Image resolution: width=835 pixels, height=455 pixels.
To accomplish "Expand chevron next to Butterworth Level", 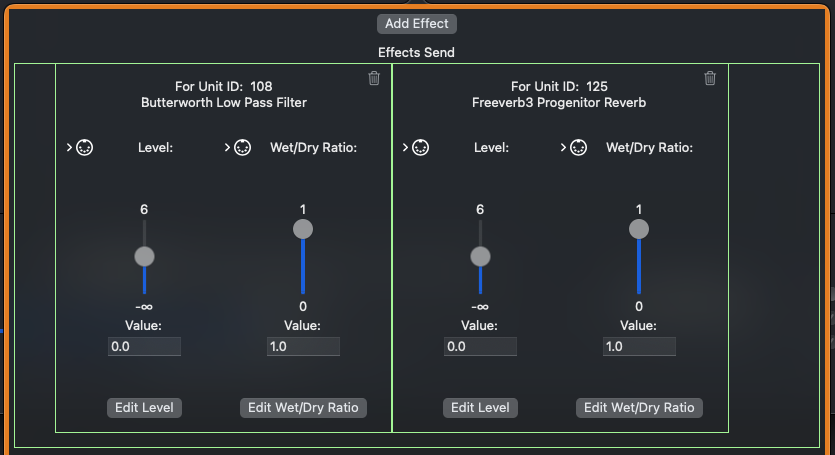I will [x=69, y=148].
